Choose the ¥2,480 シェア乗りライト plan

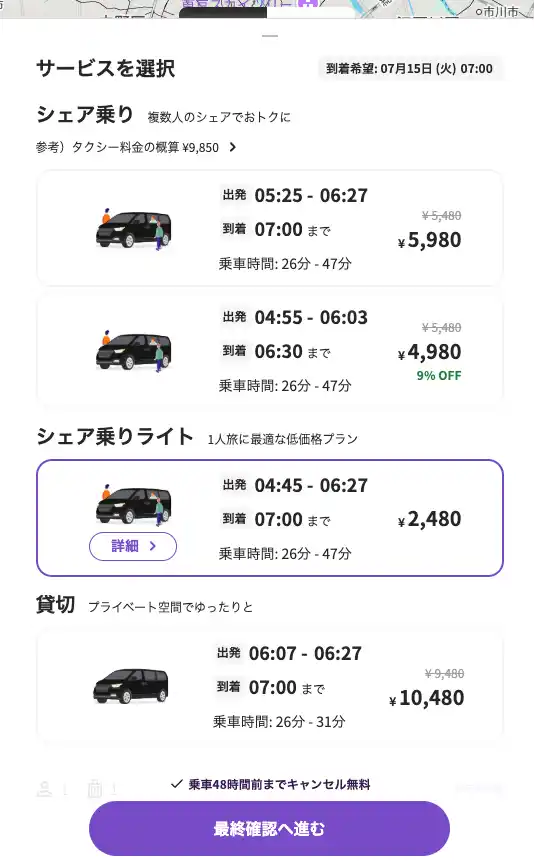click(269, 518)
